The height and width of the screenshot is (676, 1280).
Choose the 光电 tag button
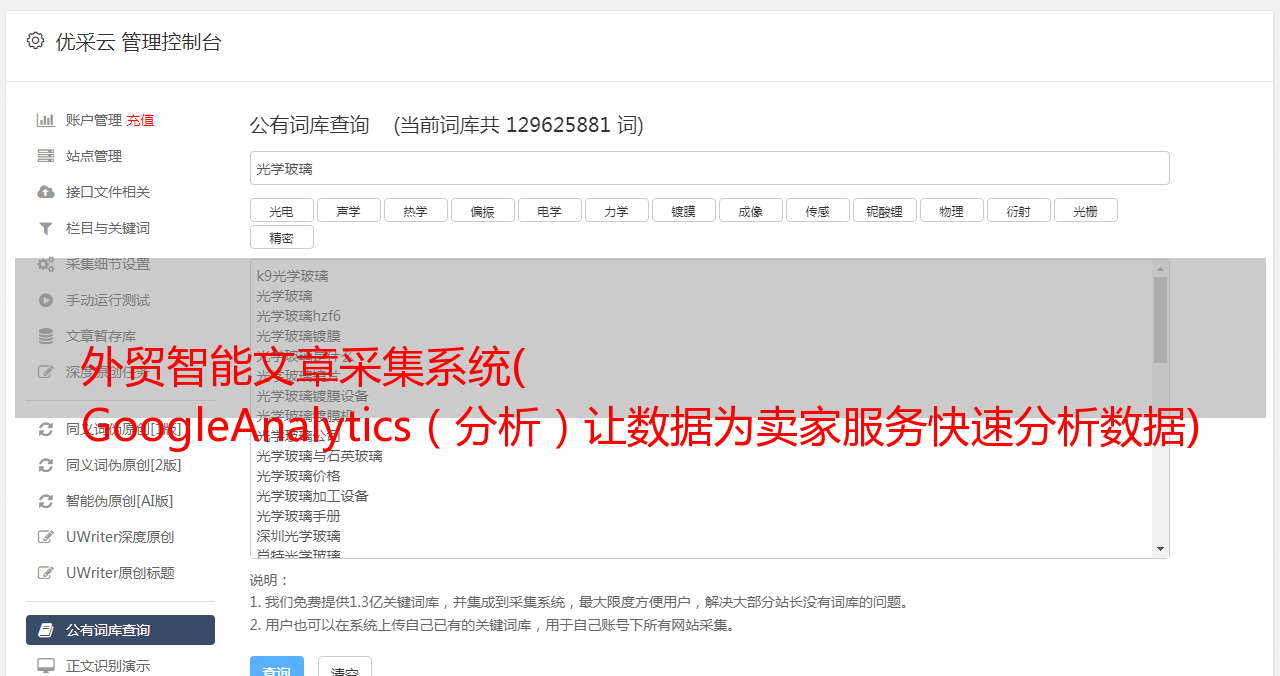(x=282, y=210)
